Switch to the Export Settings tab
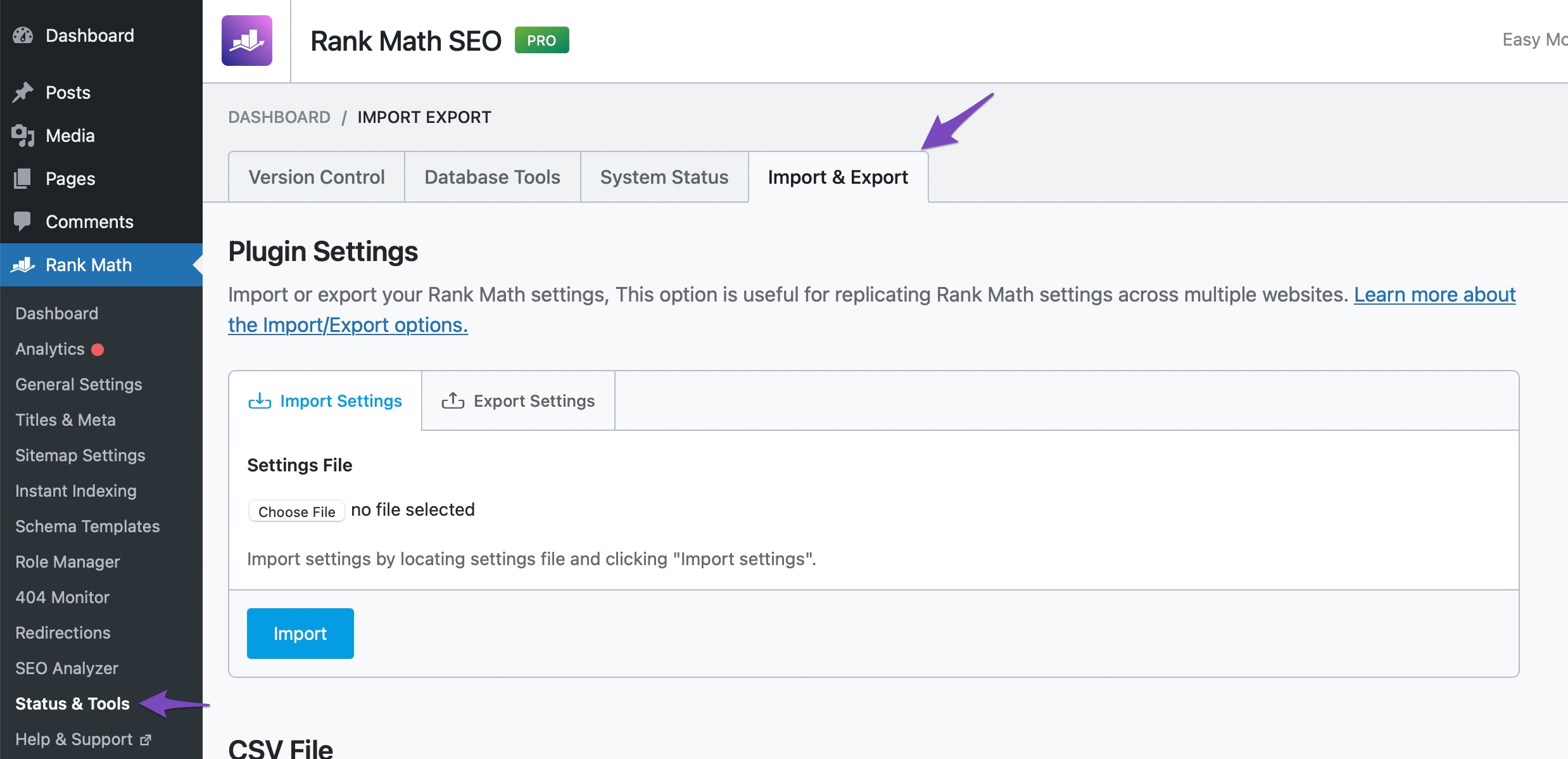 click(x=518, y=400)
